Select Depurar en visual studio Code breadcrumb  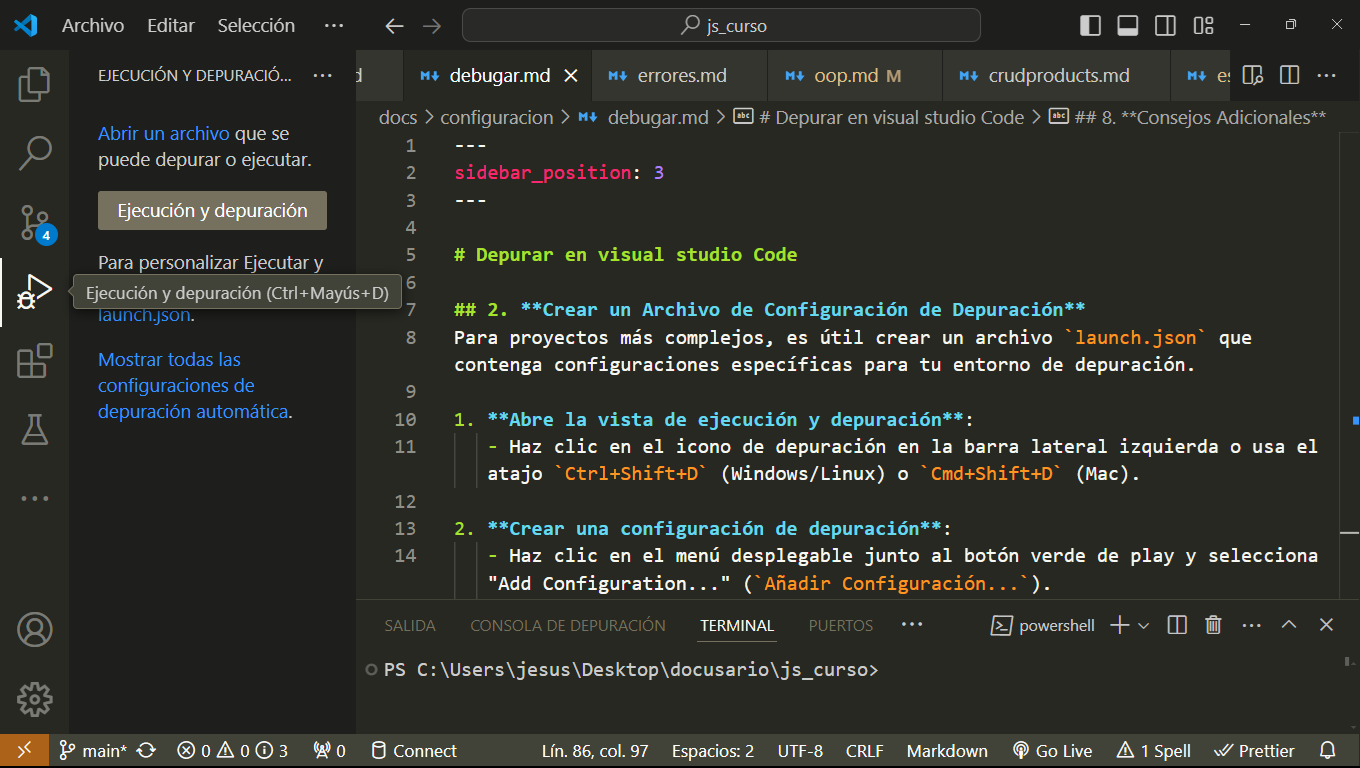(879, 117)
